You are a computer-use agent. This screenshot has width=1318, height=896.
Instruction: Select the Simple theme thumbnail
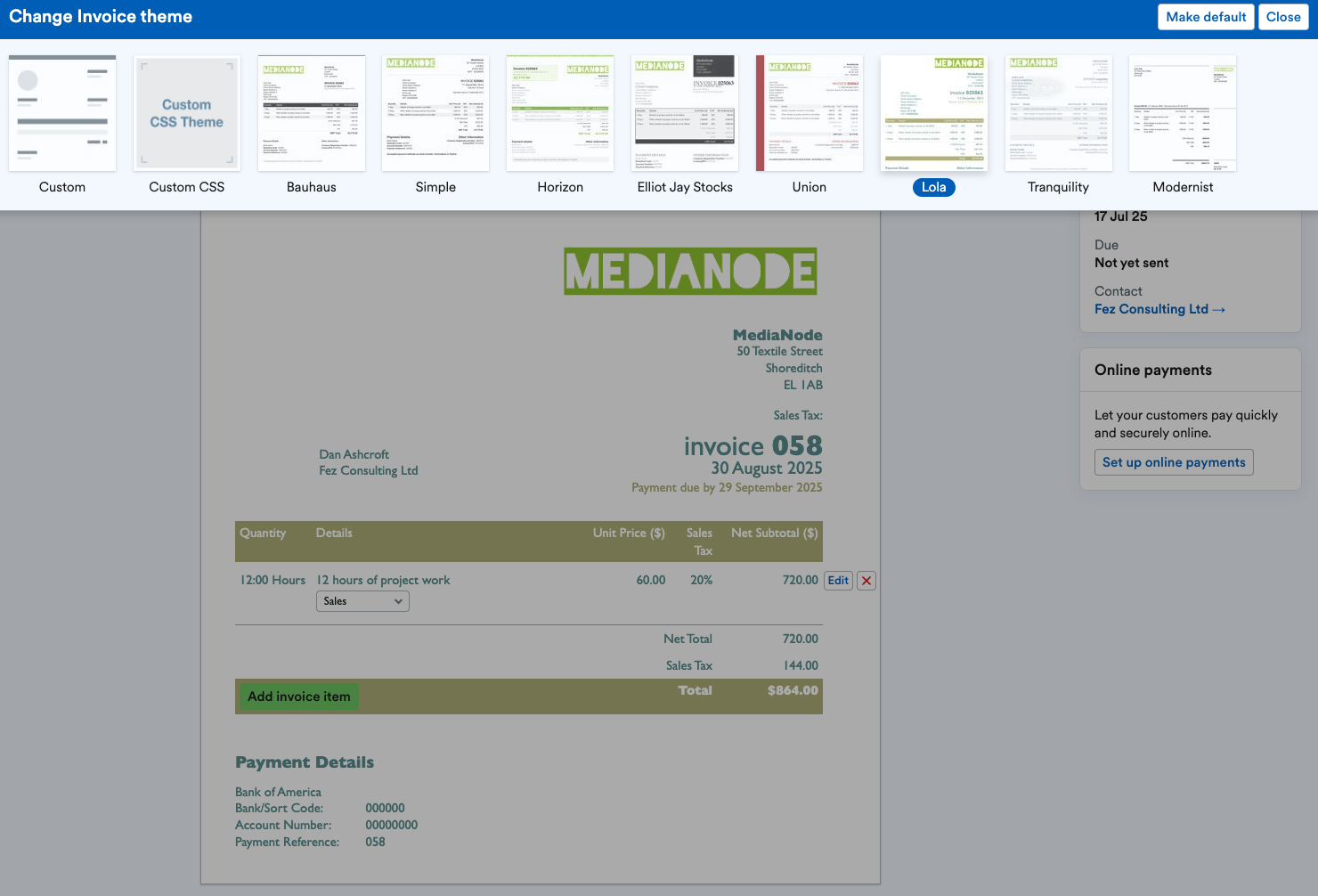coord(435,113)
